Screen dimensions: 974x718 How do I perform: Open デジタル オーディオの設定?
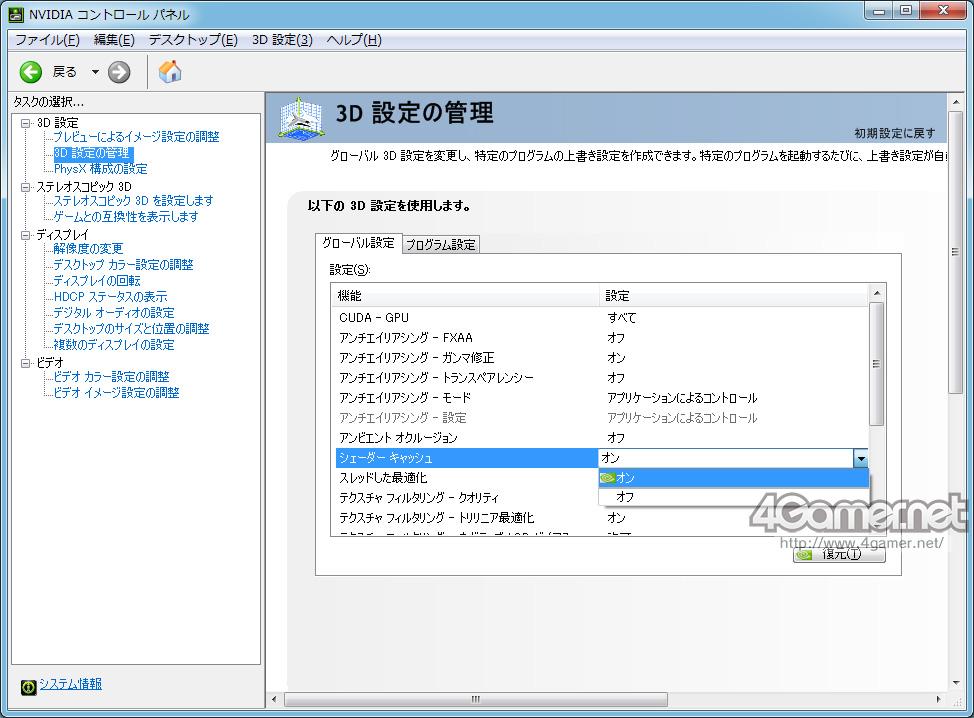coord(114,313)
